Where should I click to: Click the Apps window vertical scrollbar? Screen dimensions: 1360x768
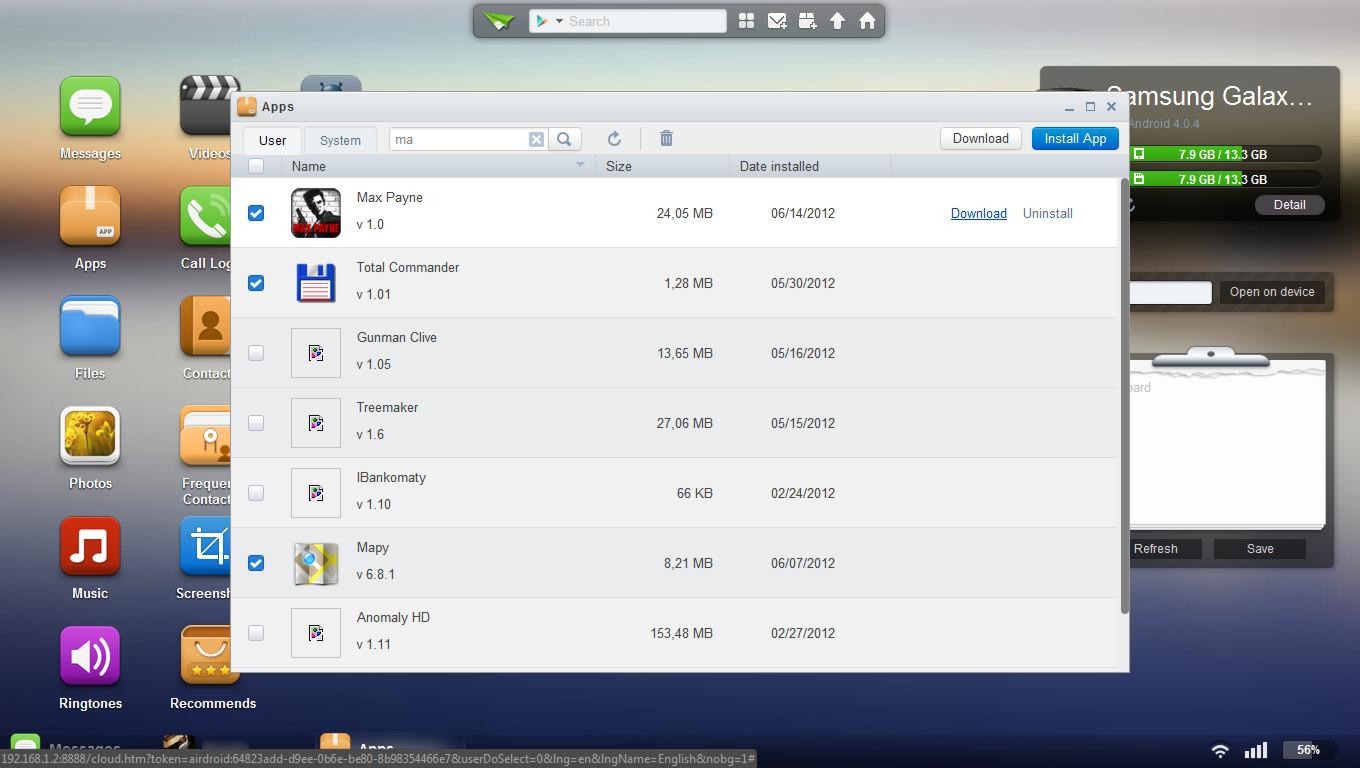(1124, 396)
